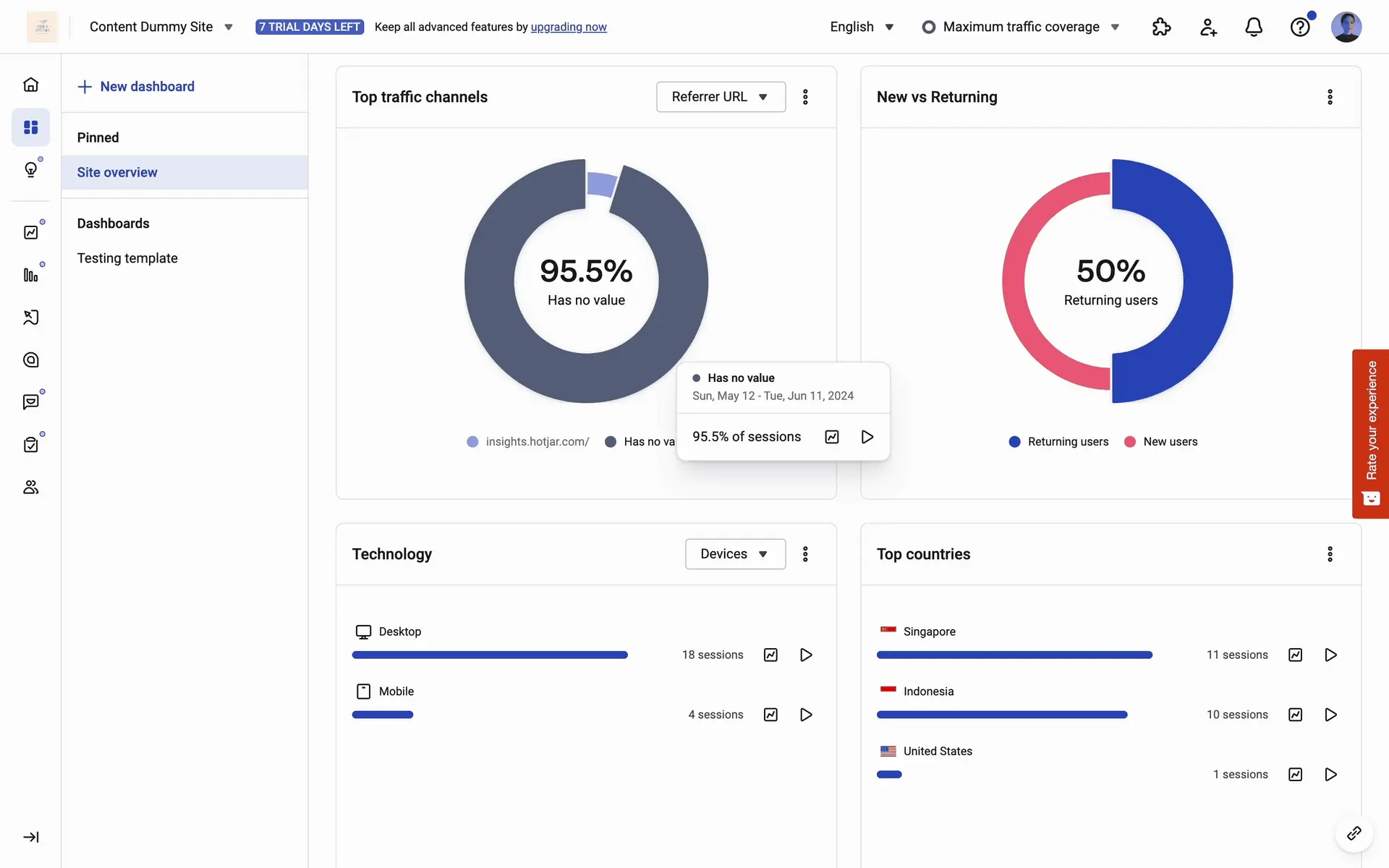The image size is (1389, 868).
Task: Click the upgrading now link
Action: 569,27
